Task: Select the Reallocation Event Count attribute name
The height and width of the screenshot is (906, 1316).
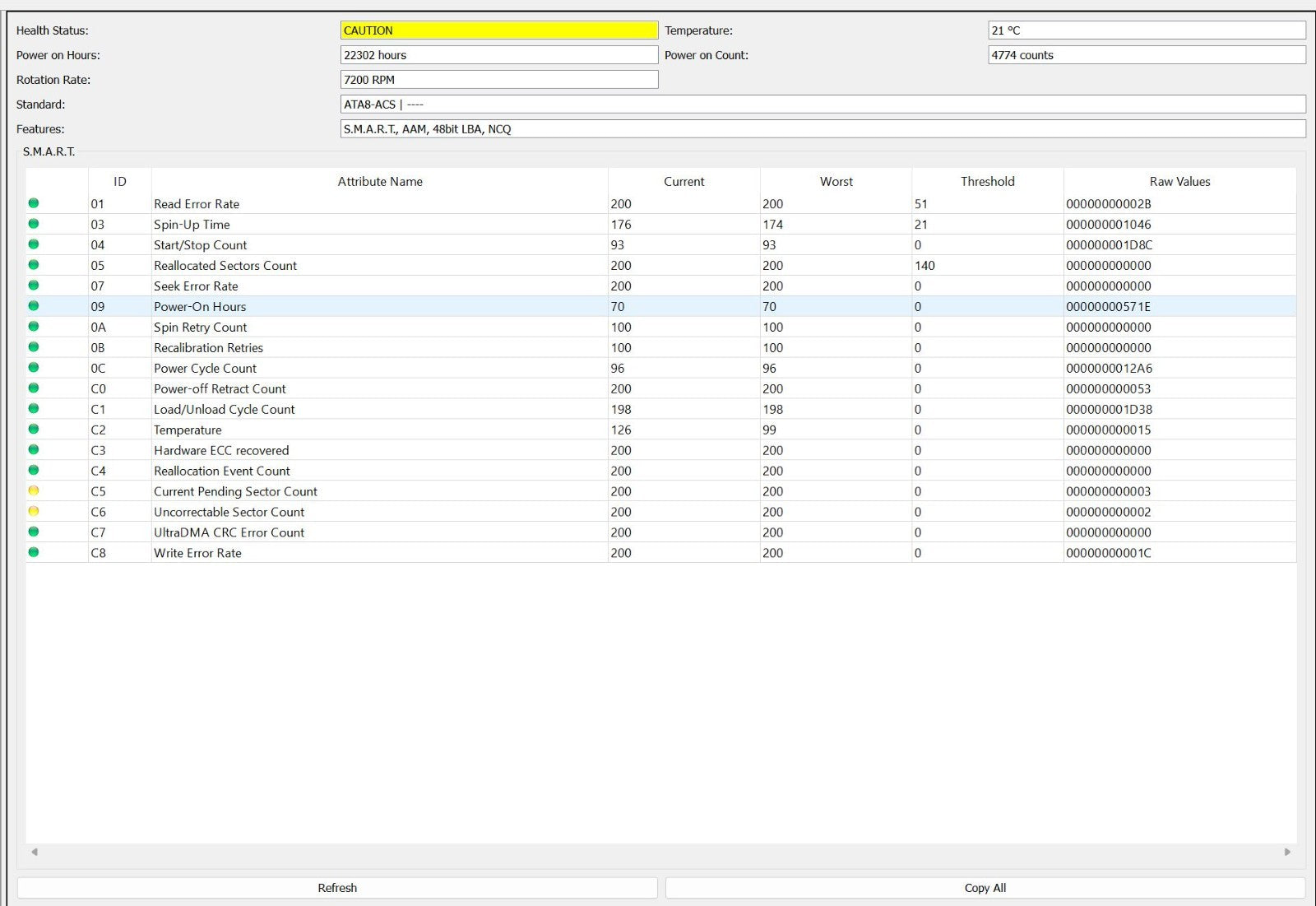Action: (222, 472)
